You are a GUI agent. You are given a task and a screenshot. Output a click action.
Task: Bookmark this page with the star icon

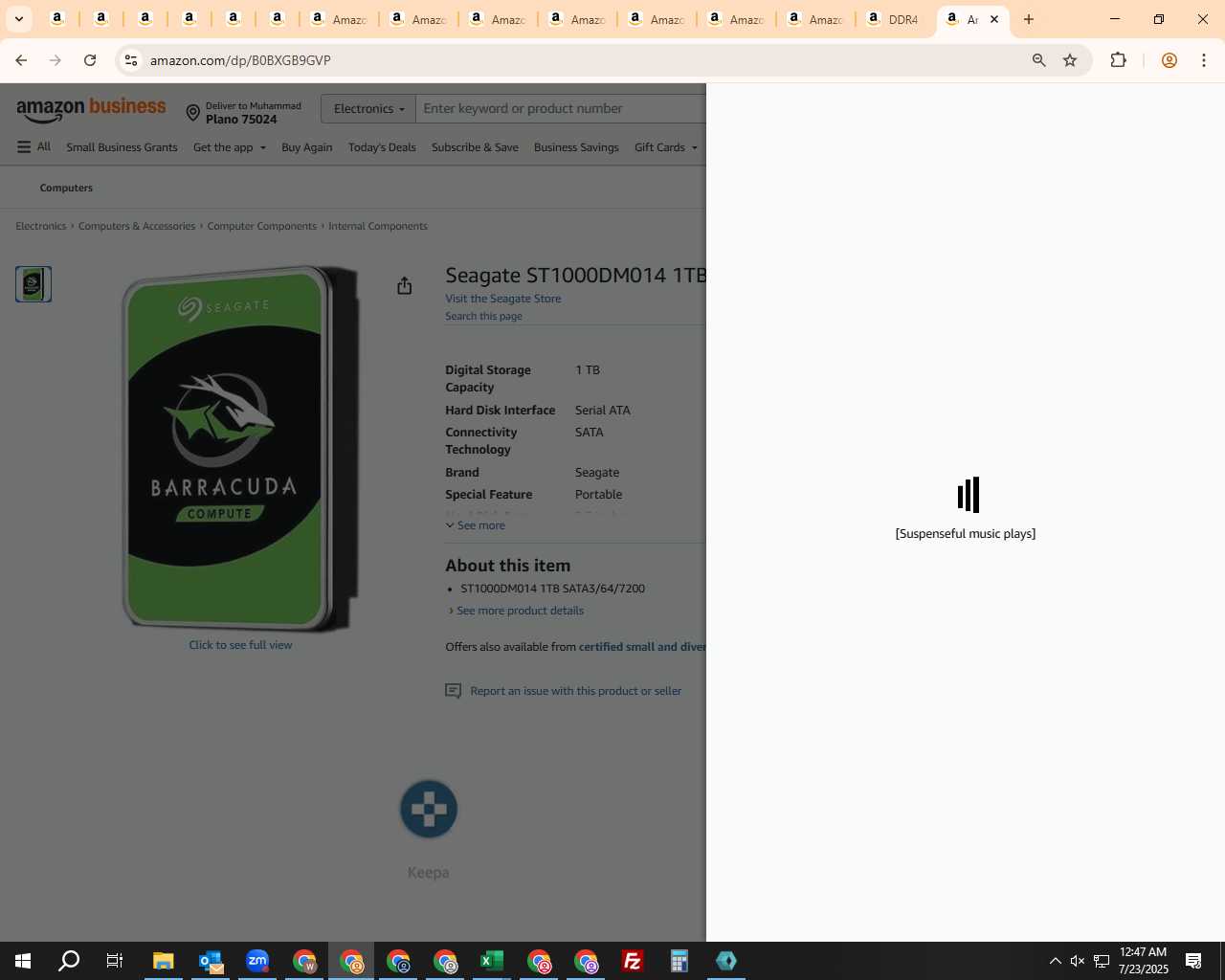(1070, 60)
